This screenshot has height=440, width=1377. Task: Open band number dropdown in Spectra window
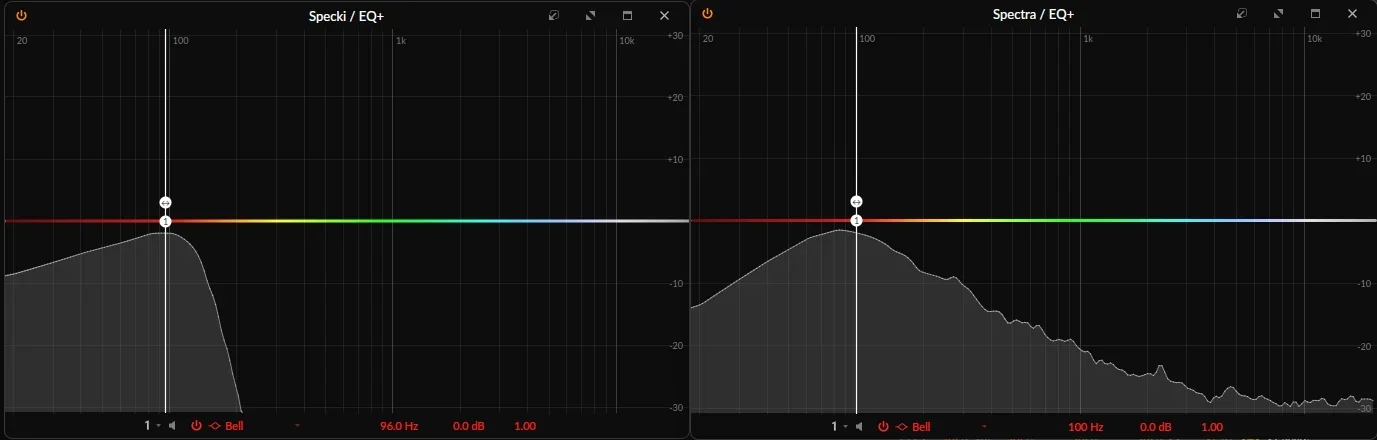(840, 427)
